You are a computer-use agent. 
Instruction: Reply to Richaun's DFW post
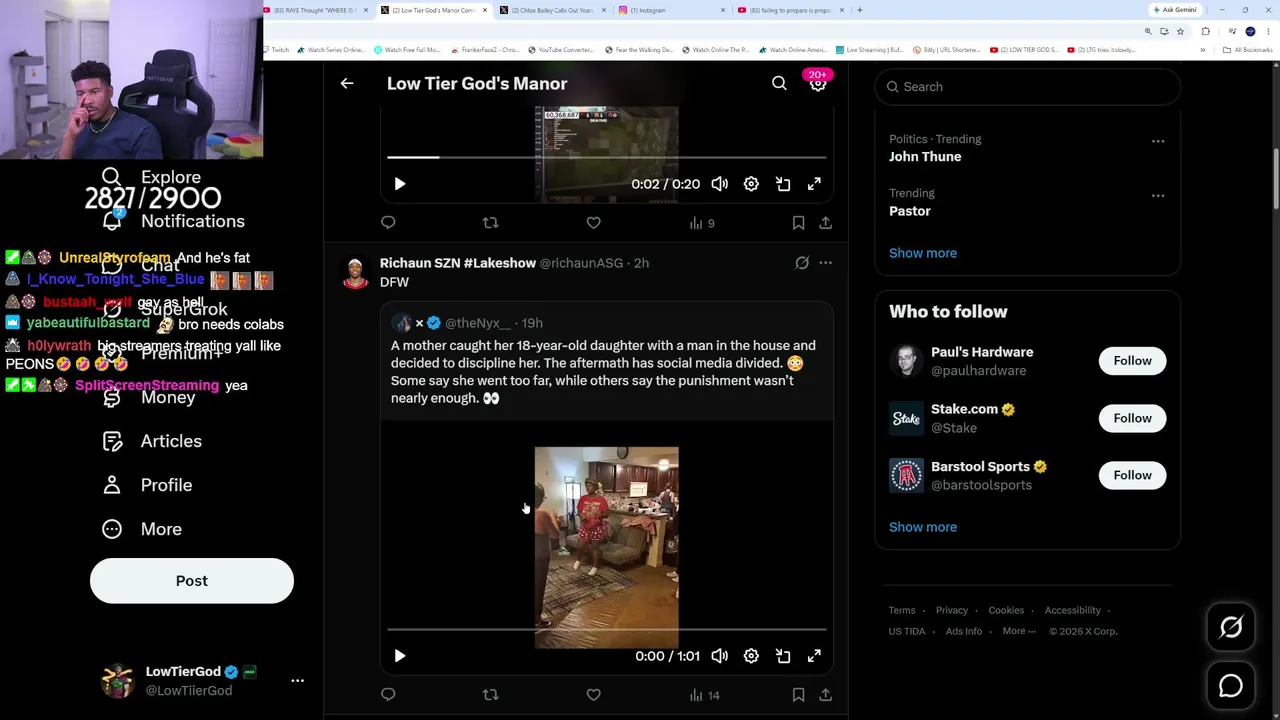tap(388, 695)
